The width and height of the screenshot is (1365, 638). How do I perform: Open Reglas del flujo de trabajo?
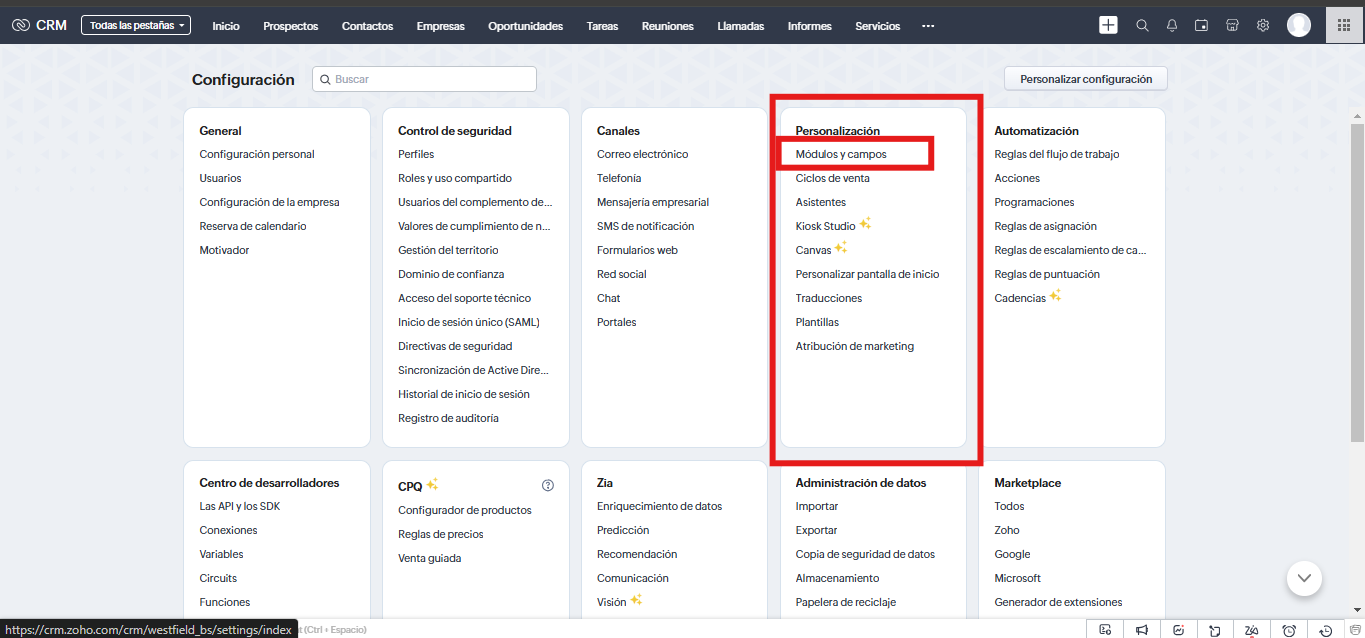1056,154
